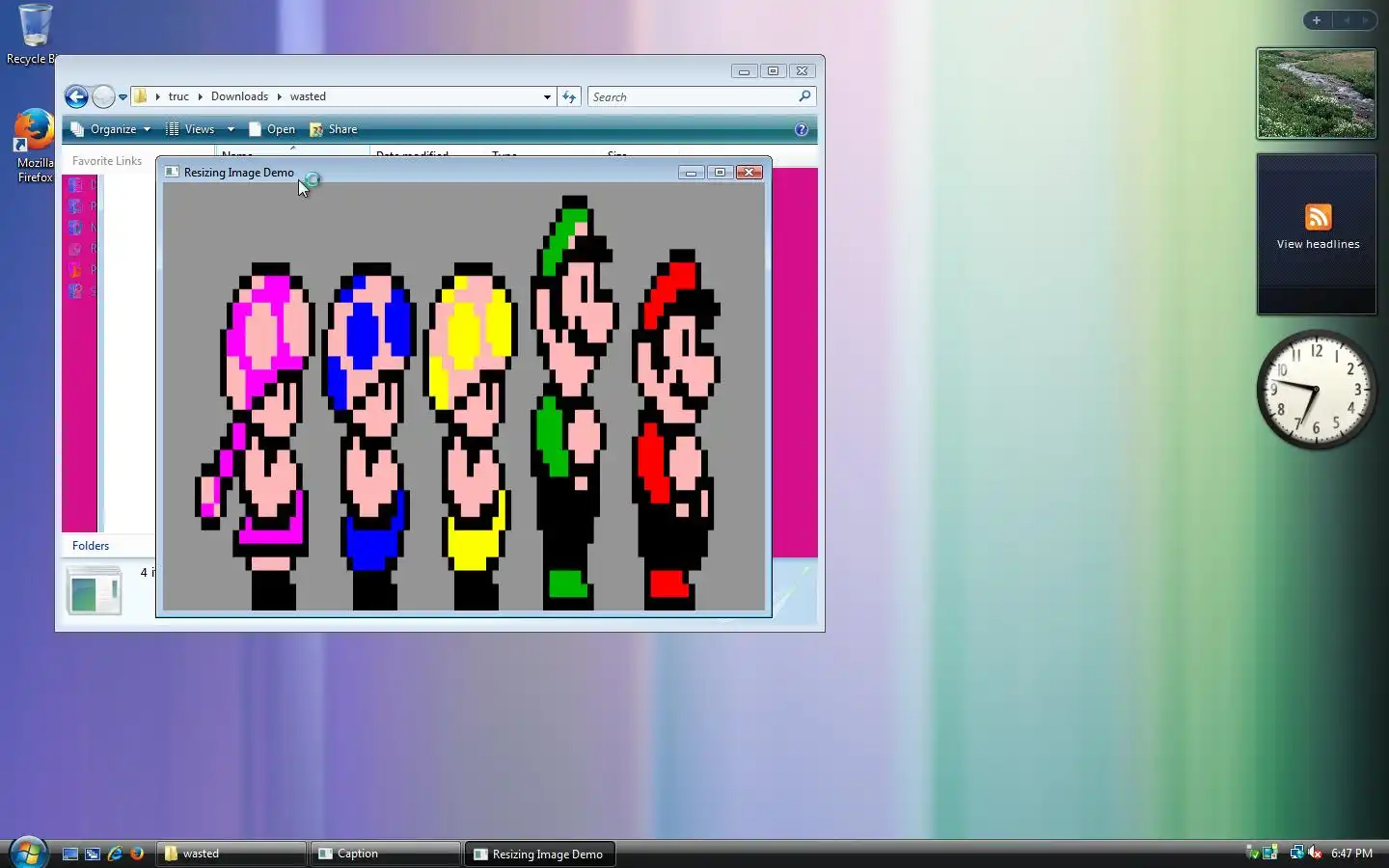Open the Windows Start menu orb
Image resolution: width=1389 pixels, height=868 pixels.
click(x=27, y=853)
